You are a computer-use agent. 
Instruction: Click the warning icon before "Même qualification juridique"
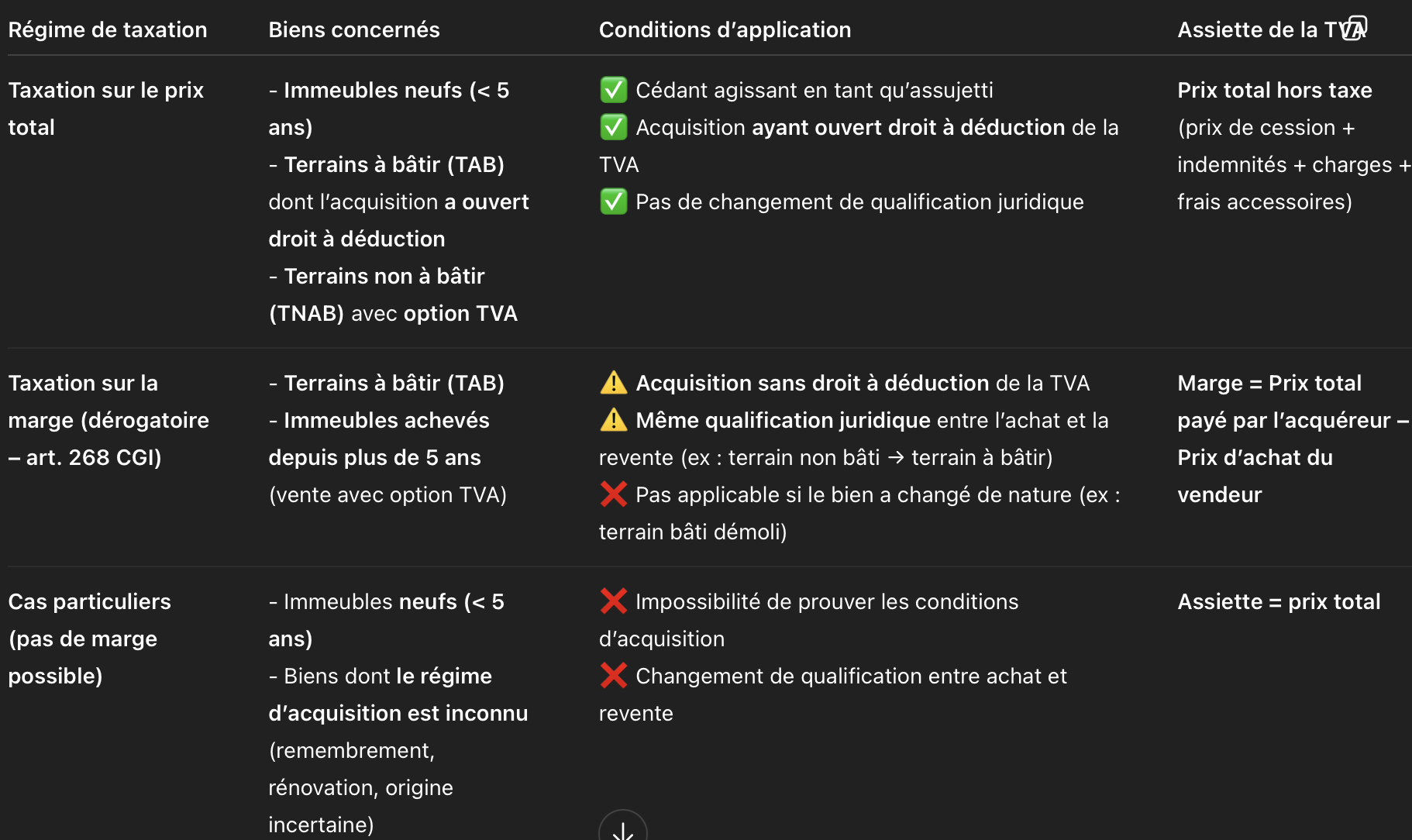613,420
